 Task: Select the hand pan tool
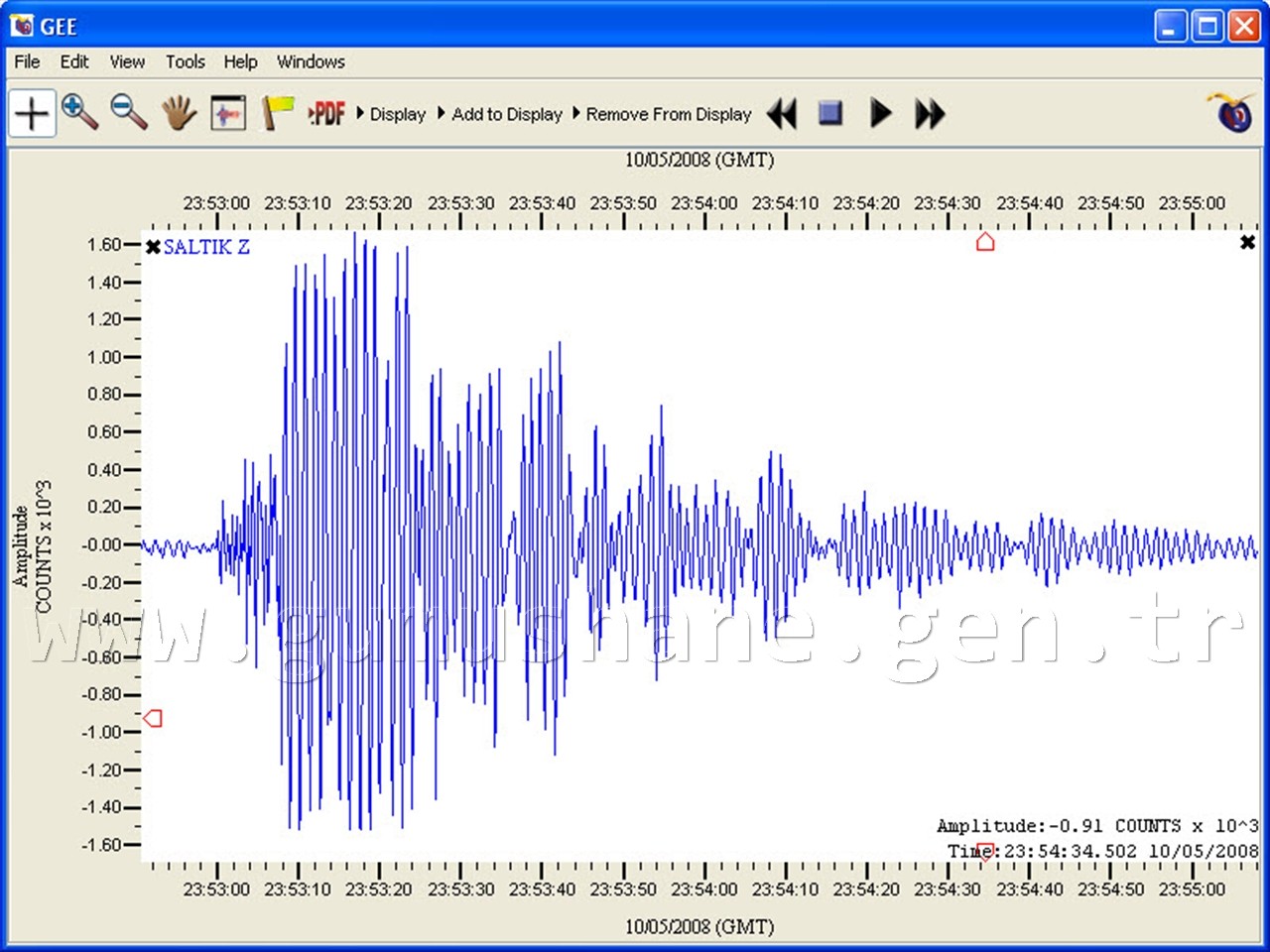(x=179, y=113)
